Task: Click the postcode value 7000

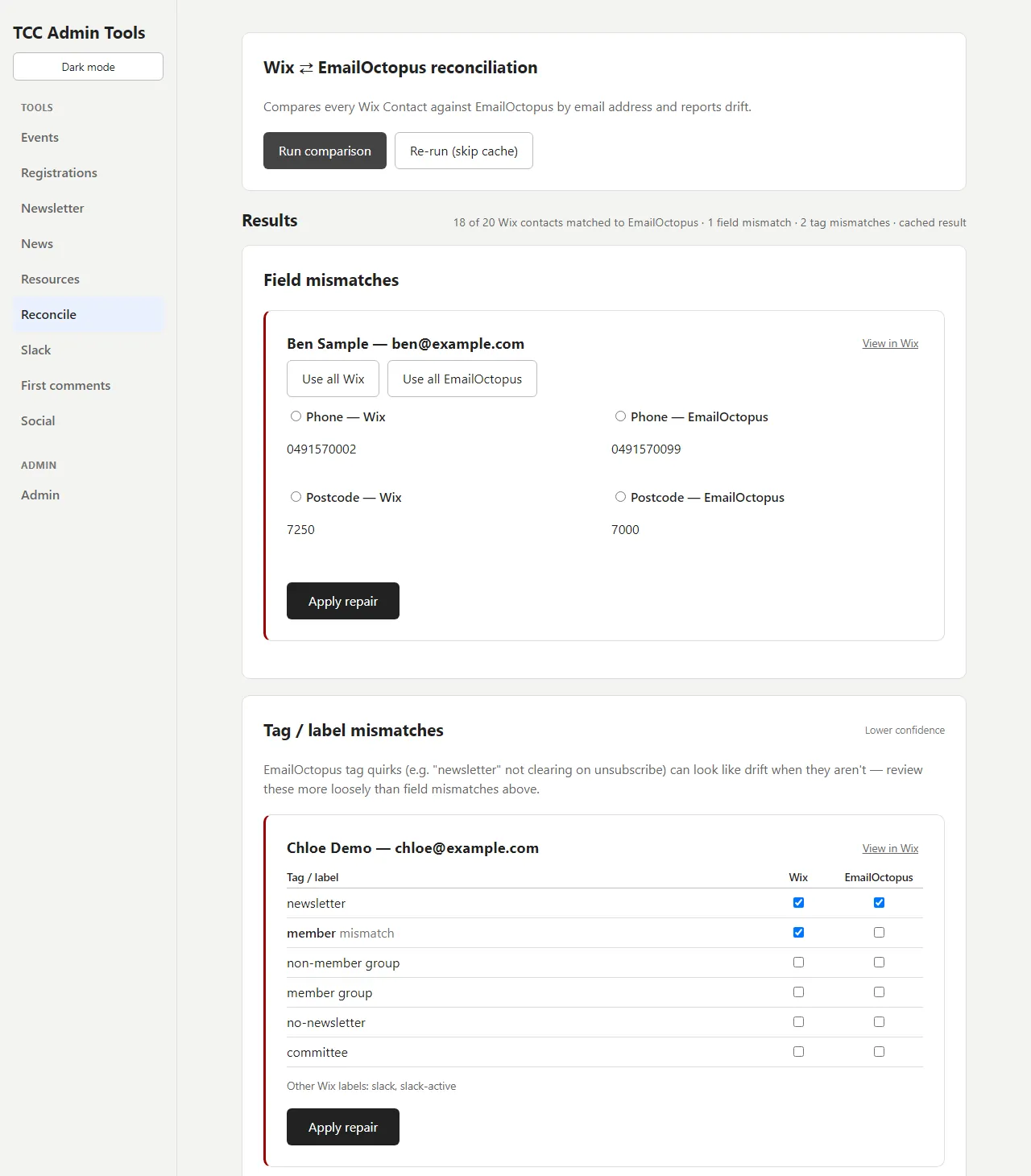Action: point(625,530)
